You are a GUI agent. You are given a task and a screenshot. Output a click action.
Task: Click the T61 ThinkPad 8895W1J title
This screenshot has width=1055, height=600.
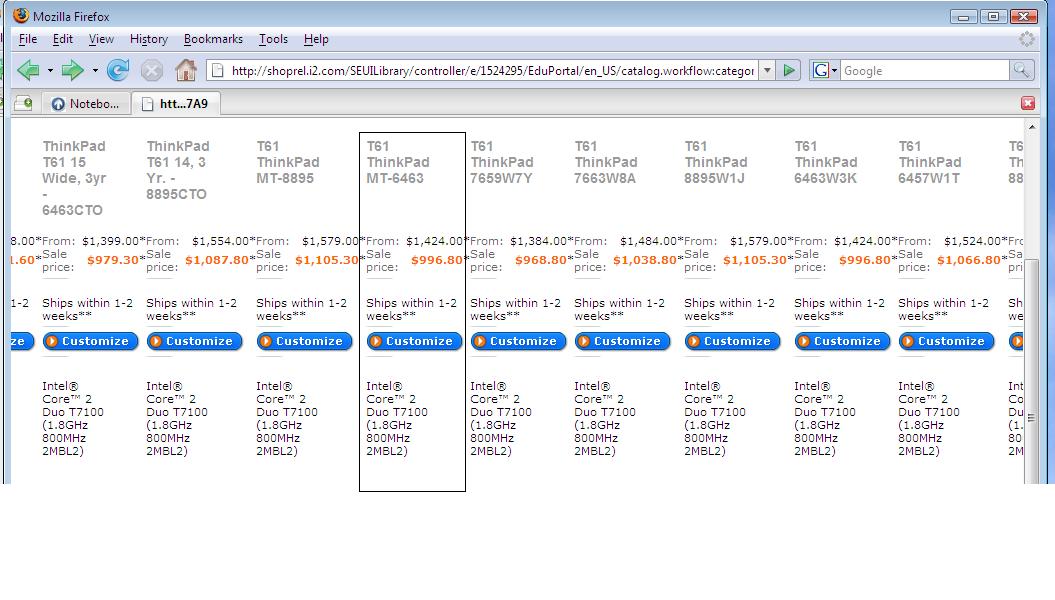716,162
